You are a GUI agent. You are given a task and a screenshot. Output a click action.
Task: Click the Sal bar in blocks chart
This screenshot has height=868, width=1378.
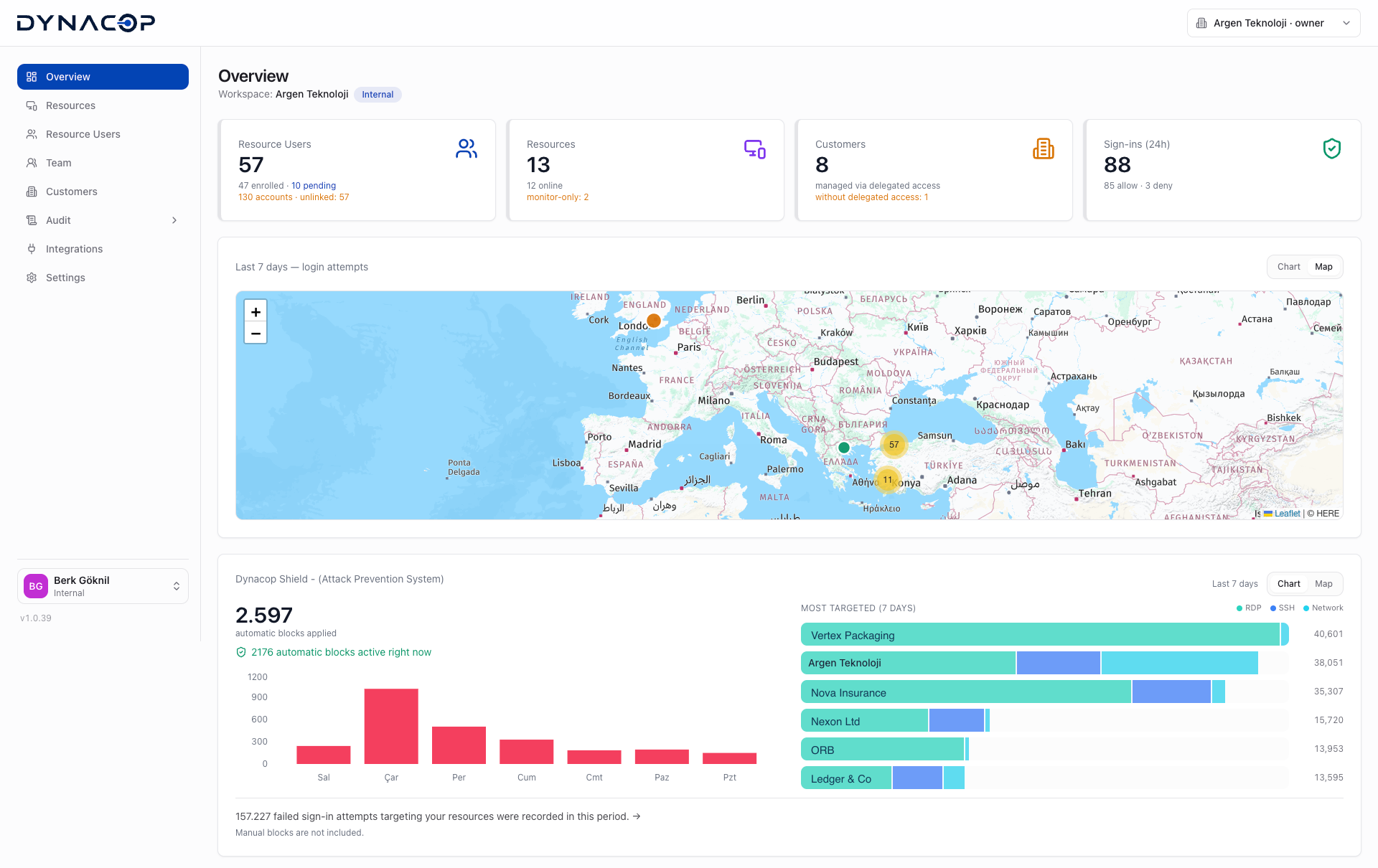click(324, 755)
